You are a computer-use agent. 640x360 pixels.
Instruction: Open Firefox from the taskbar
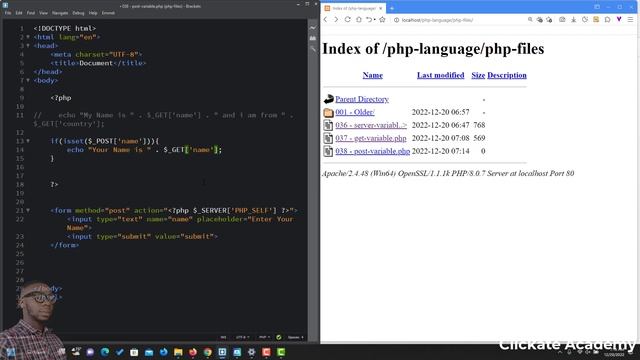tap(193, 352)
